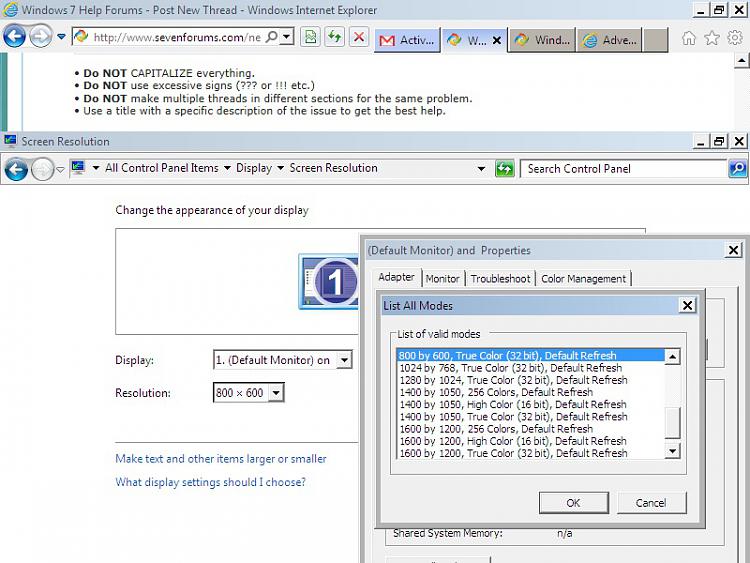Click the Compatibility View page icon
The image size is (750, 563).
[310, 37]
